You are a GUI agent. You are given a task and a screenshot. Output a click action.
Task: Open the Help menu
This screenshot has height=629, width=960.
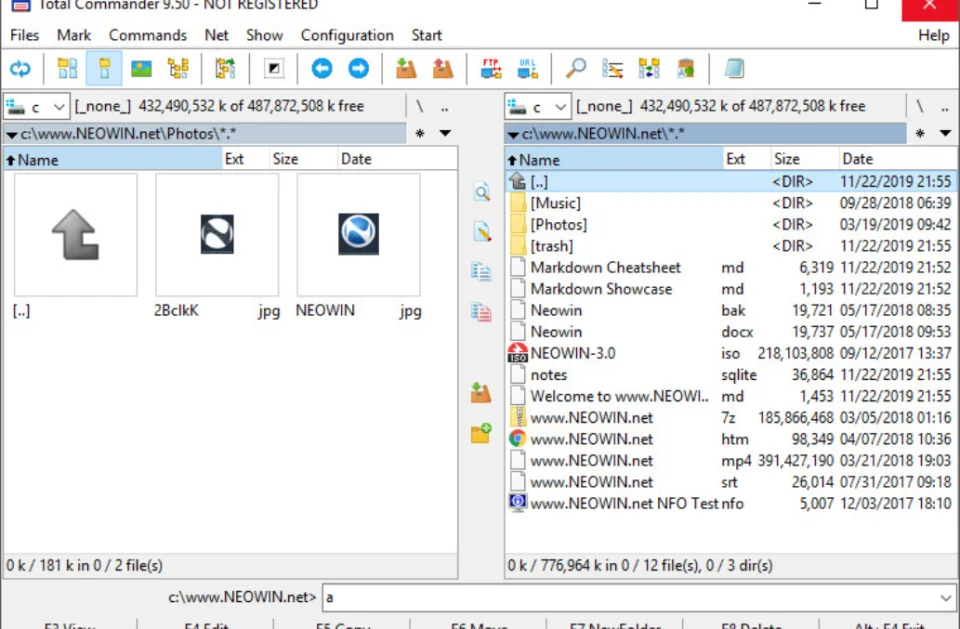coord(933,35)
